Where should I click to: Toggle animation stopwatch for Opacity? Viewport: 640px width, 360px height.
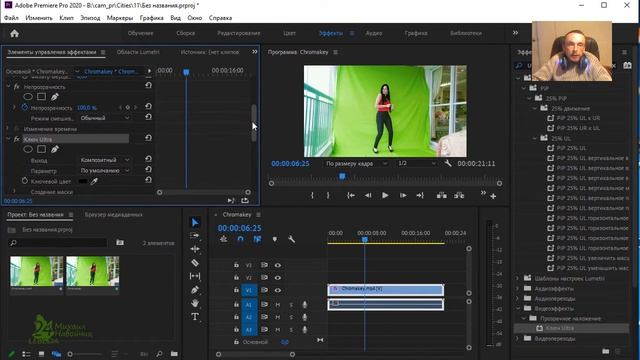click(x=24, y=108)
